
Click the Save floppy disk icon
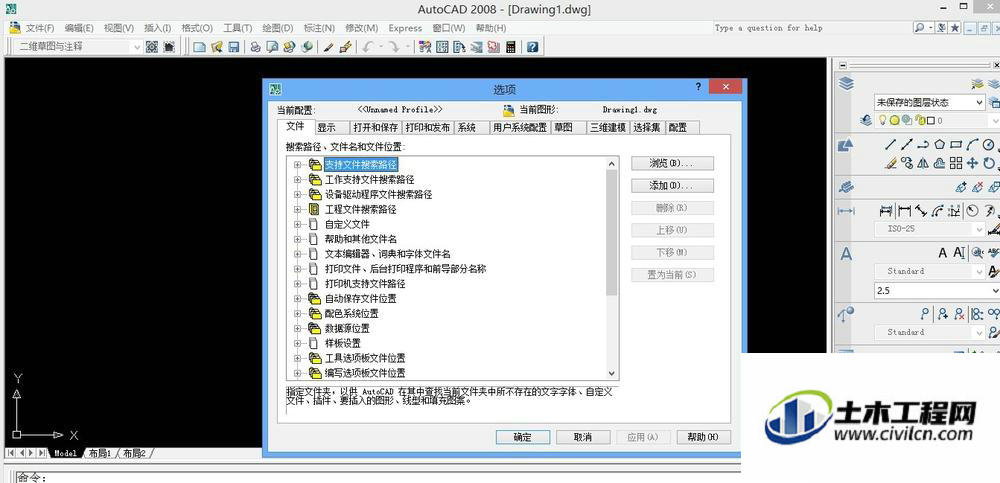click(233, 47)
